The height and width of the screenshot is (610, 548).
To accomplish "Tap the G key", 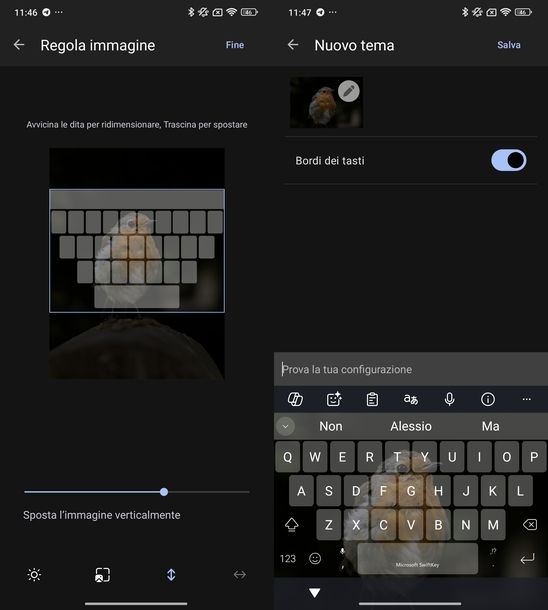I will click(x=411, y=491).
